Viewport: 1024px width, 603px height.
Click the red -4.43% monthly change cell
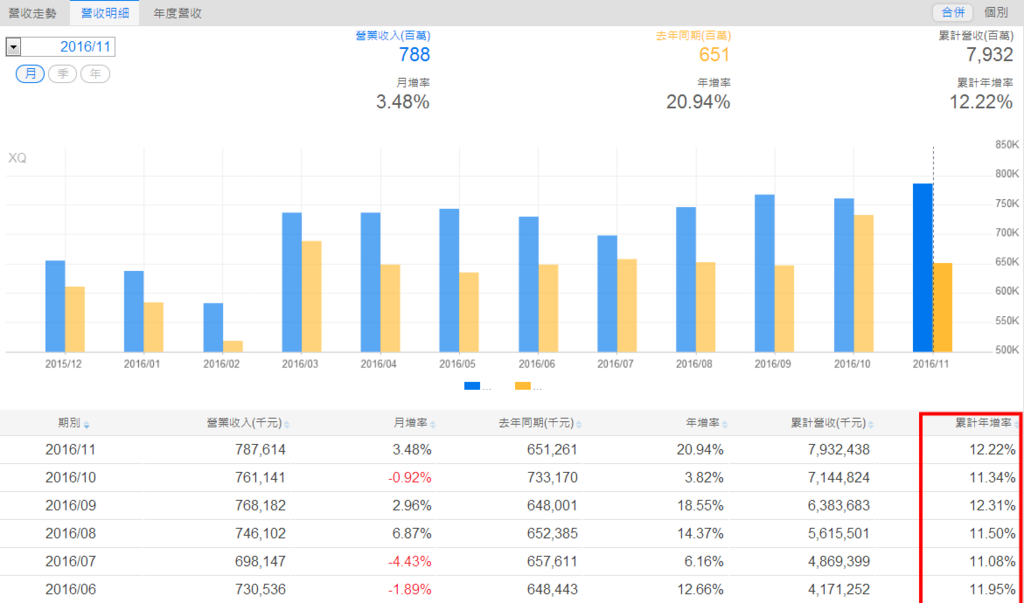coord(410,561)
